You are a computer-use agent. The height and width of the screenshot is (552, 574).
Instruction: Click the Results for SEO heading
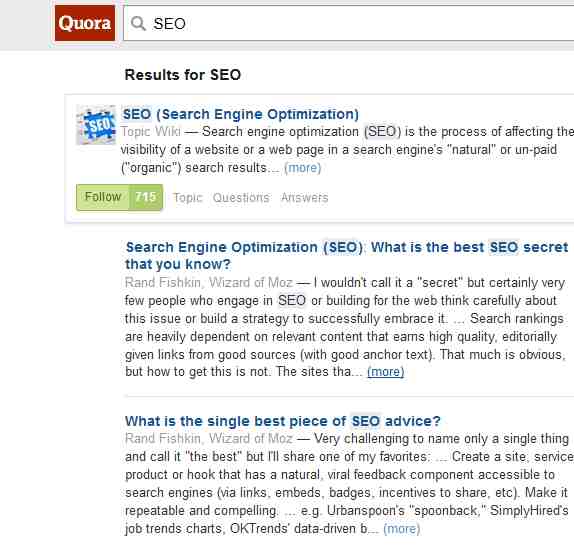tap(183, 75)
